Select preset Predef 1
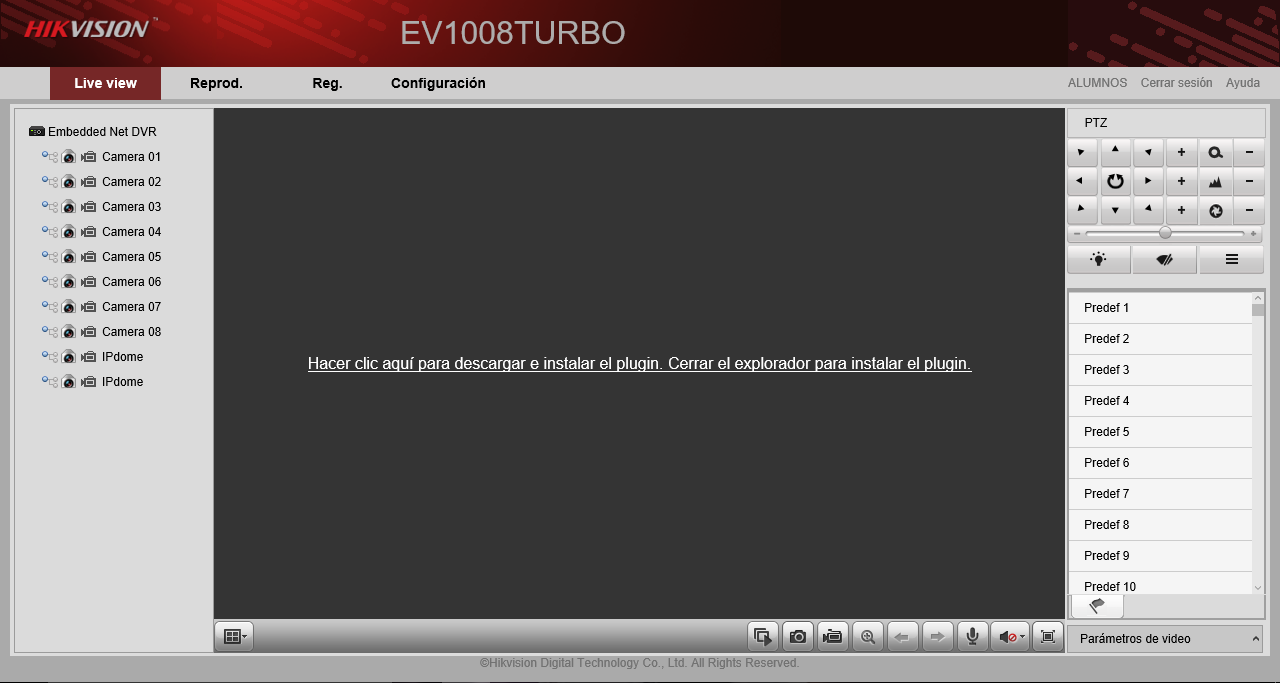1280x683 pixels. tap(1160, 308)
